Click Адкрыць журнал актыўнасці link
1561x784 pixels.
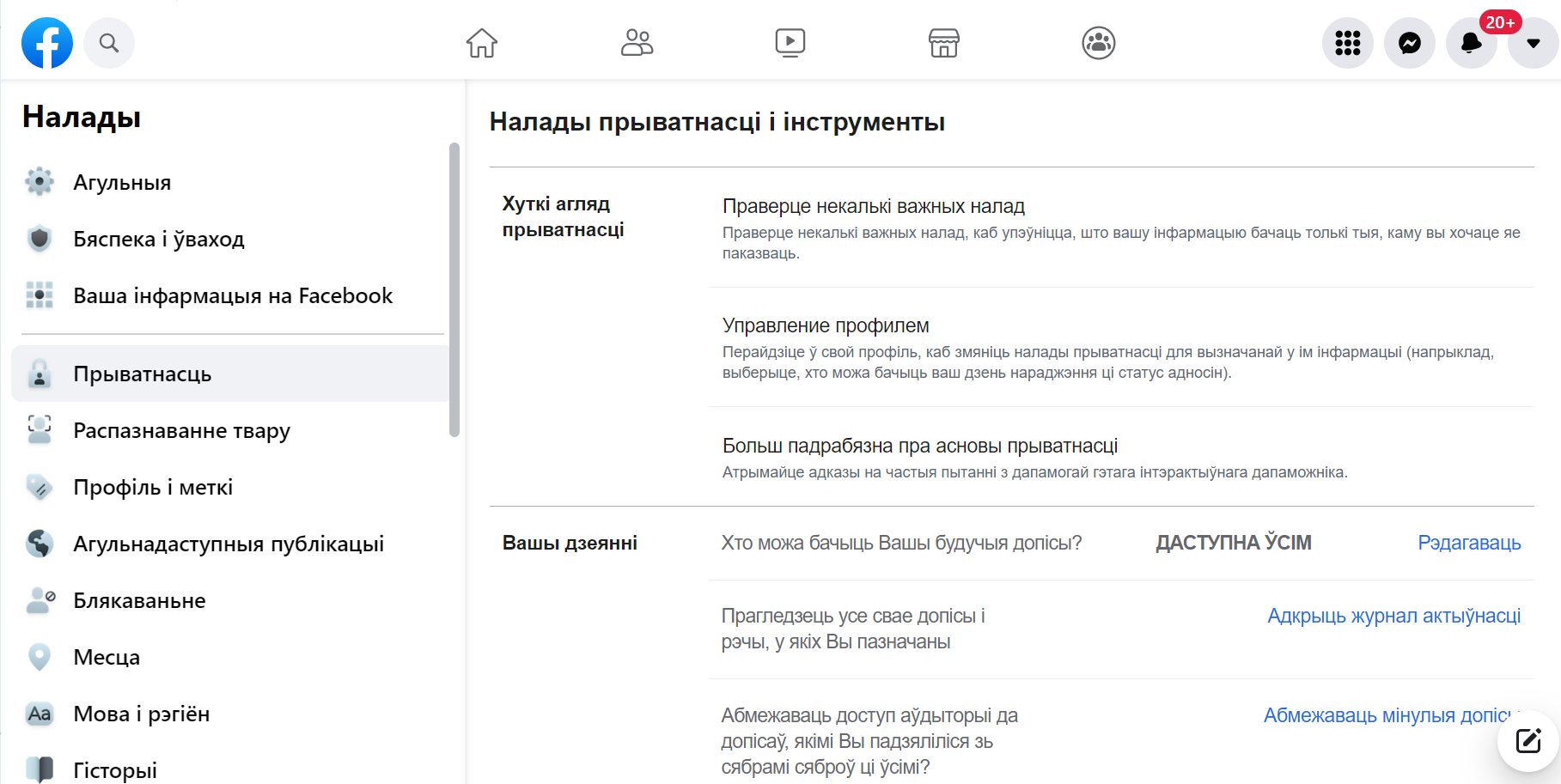[1393, 616]
